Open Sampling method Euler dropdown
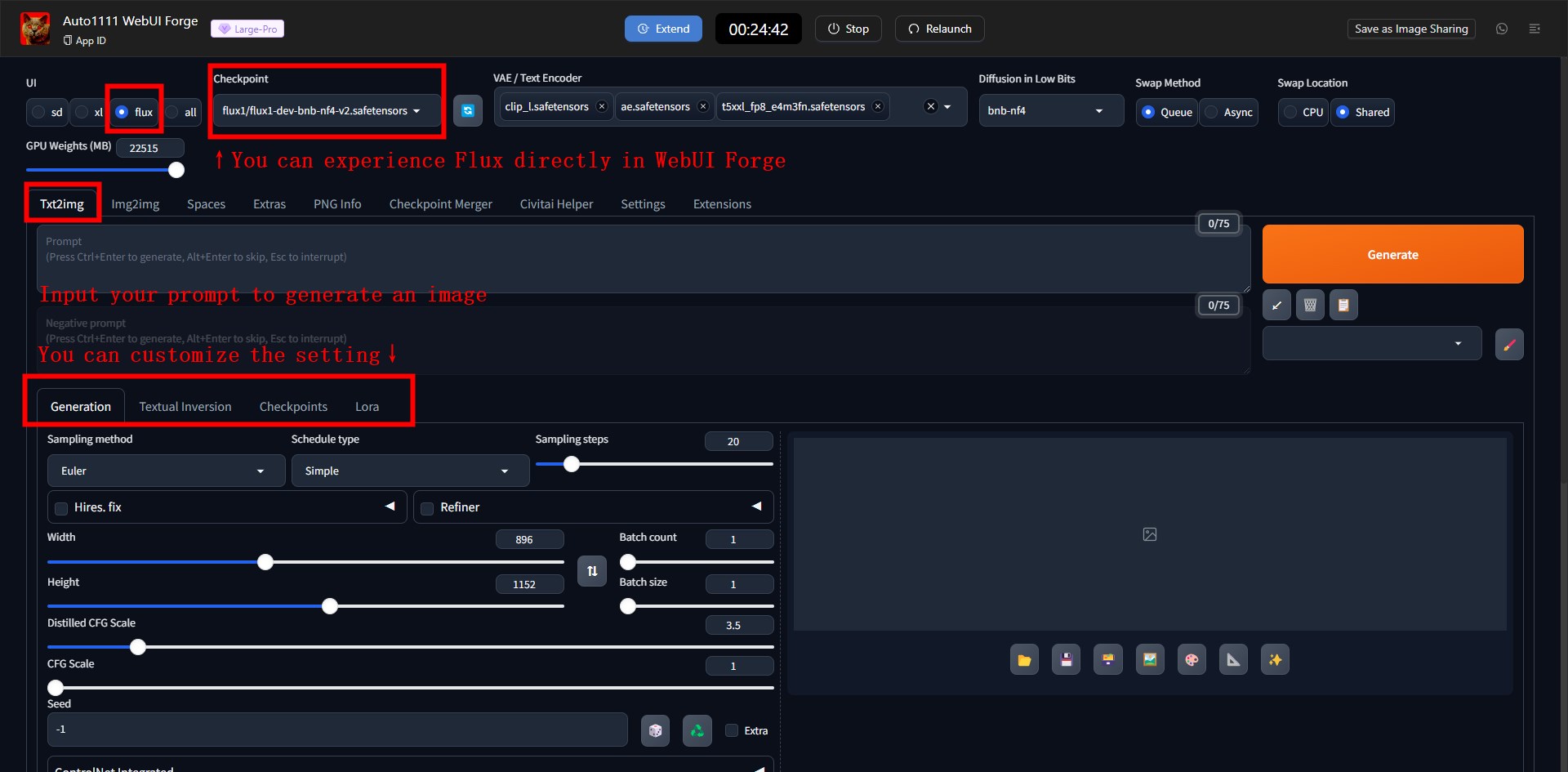The image size is (1568, 772). coord(166,471)
